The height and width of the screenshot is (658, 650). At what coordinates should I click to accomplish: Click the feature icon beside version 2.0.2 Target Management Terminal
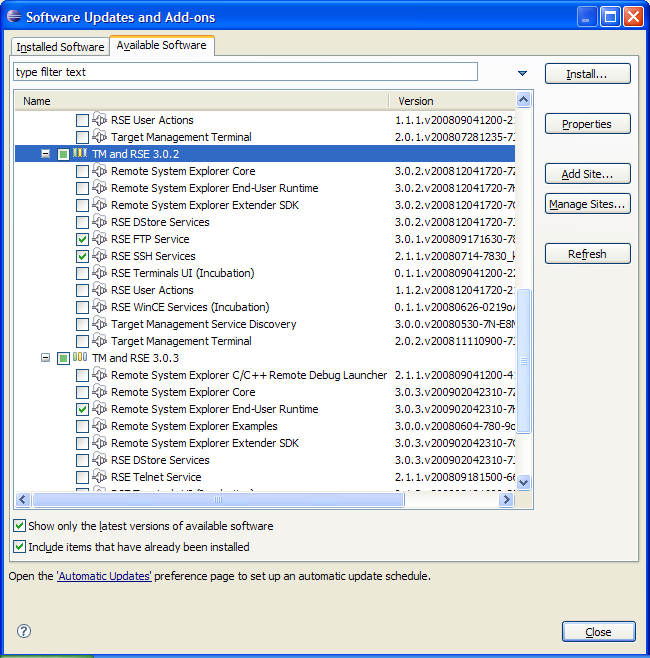(x=99, y=341)
